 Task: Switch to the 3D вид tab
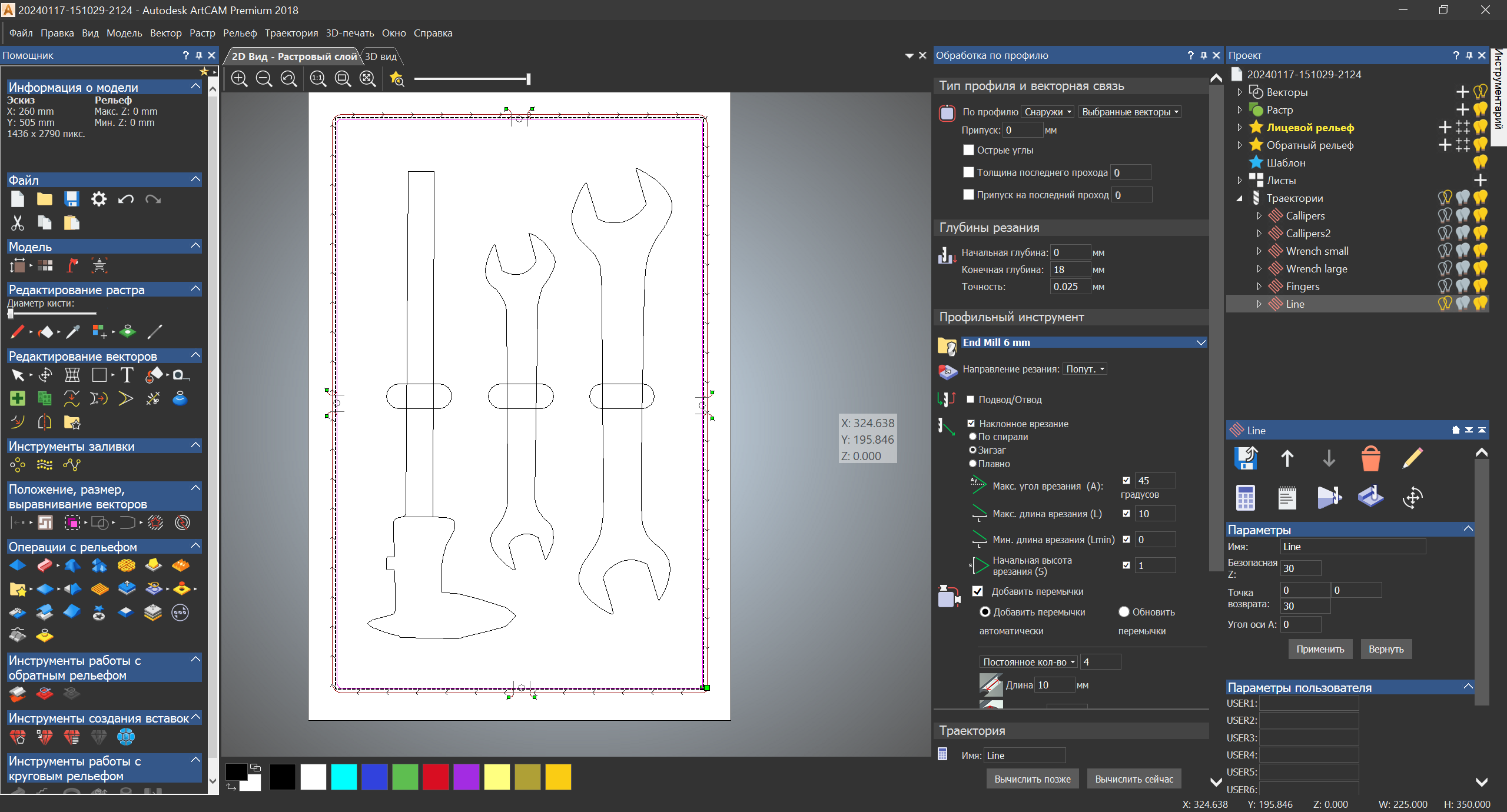(x=381, y=56)
